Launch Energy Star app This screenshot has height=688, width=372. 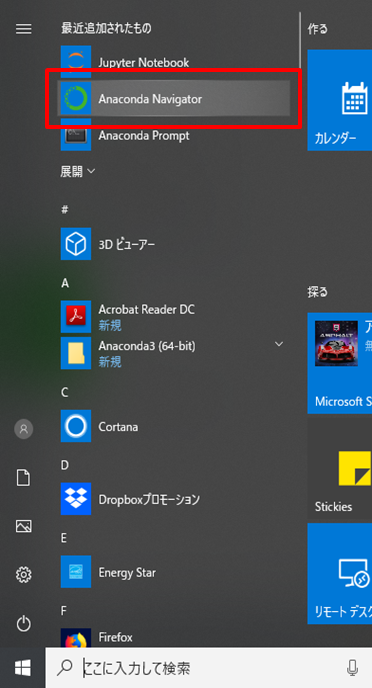[x=174, y=572]
